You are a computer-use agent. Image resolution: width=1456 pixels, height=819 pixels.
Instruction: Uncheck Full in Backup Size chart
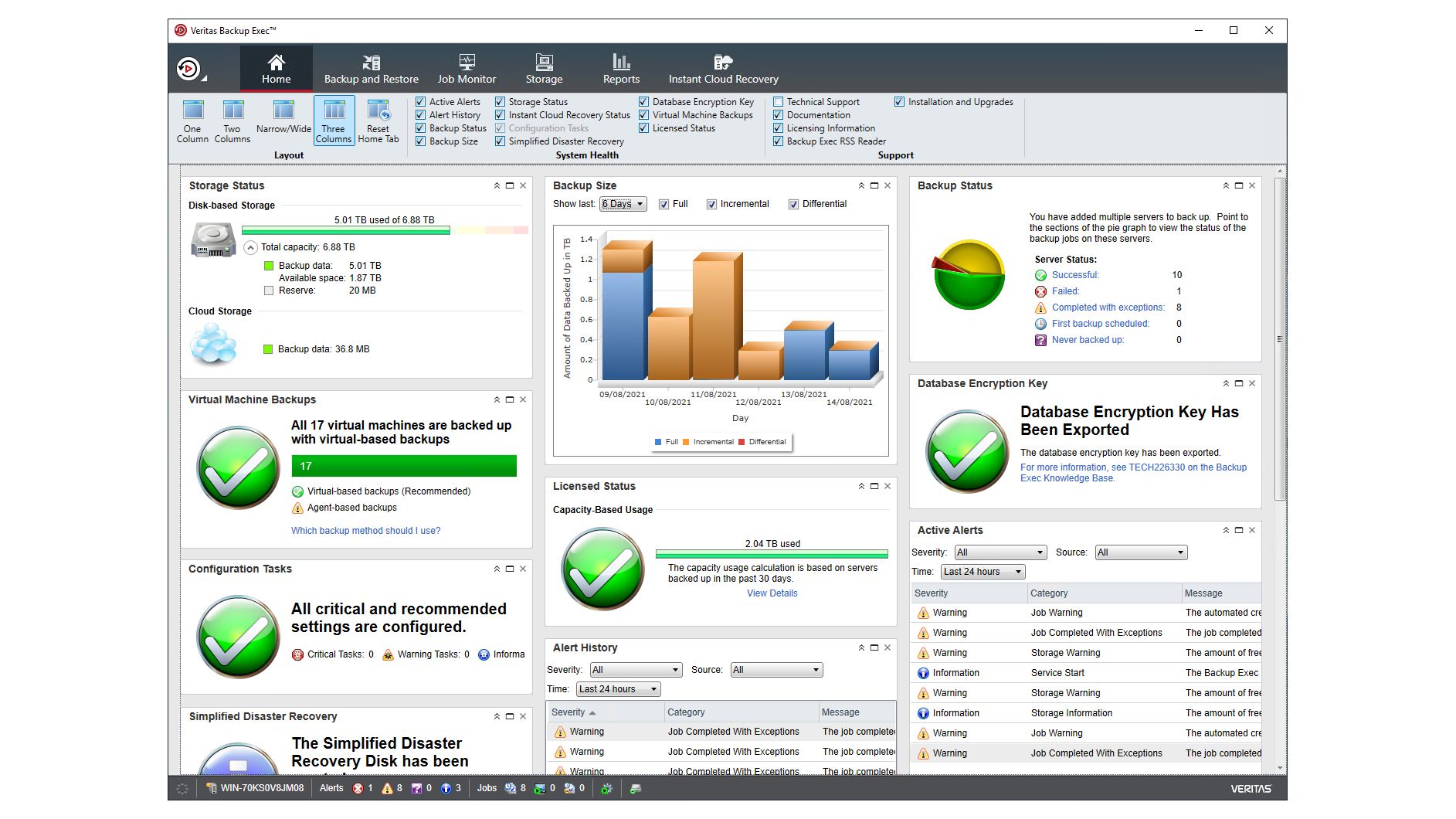[x=664, y=204]
